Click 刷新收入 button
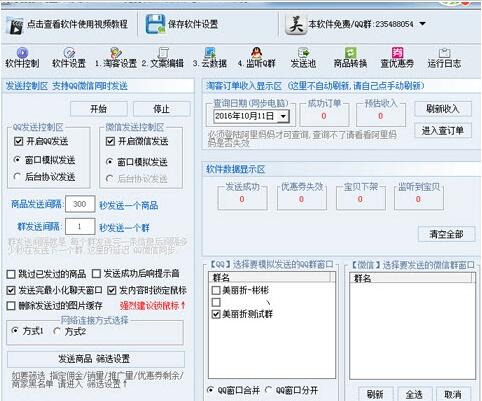The image size is (482, 401). [443, 109]
